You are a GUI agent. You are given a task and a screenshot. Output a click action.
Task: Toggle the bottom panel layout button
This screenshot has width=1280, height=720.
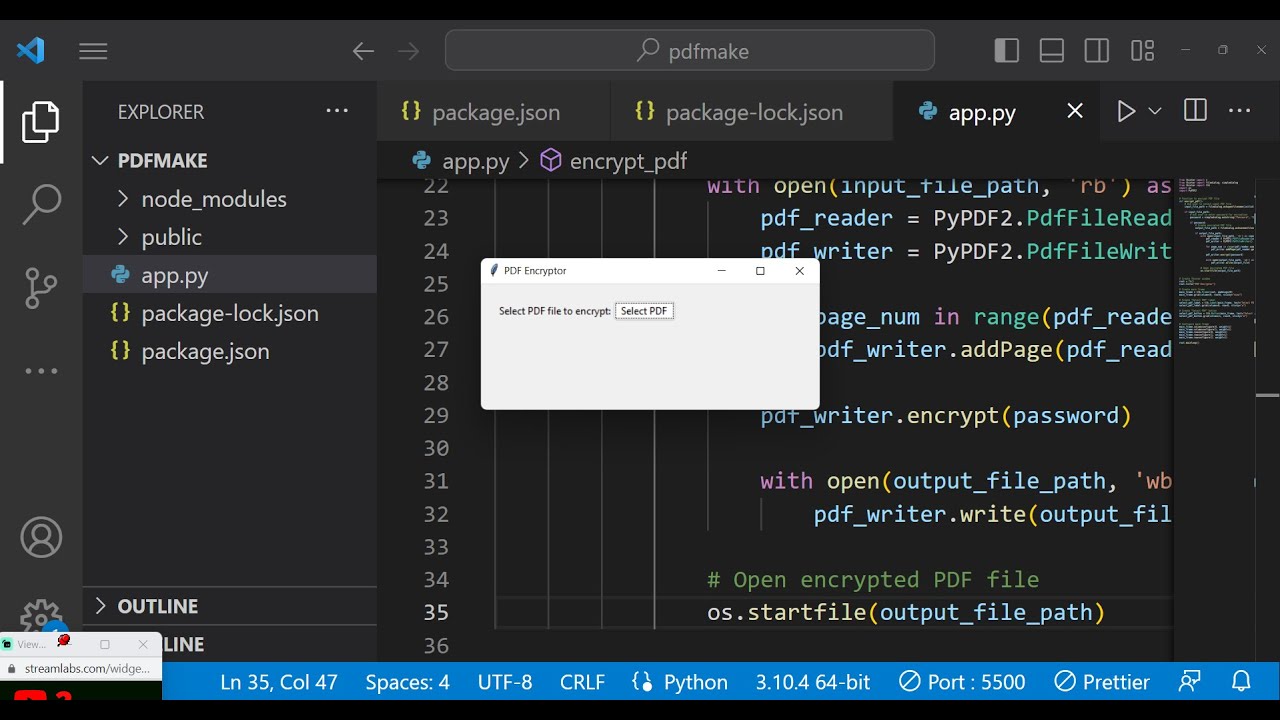1052,51
